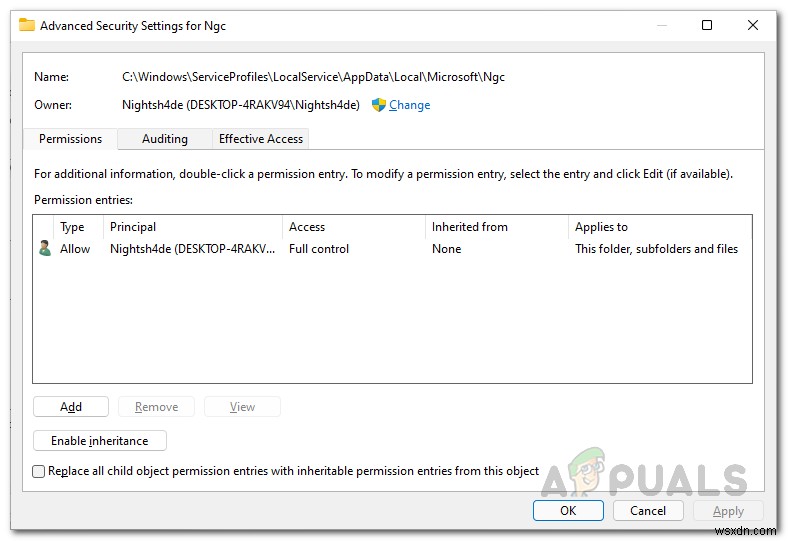
Task: Click the Access column header
Action: coord(354,227)
